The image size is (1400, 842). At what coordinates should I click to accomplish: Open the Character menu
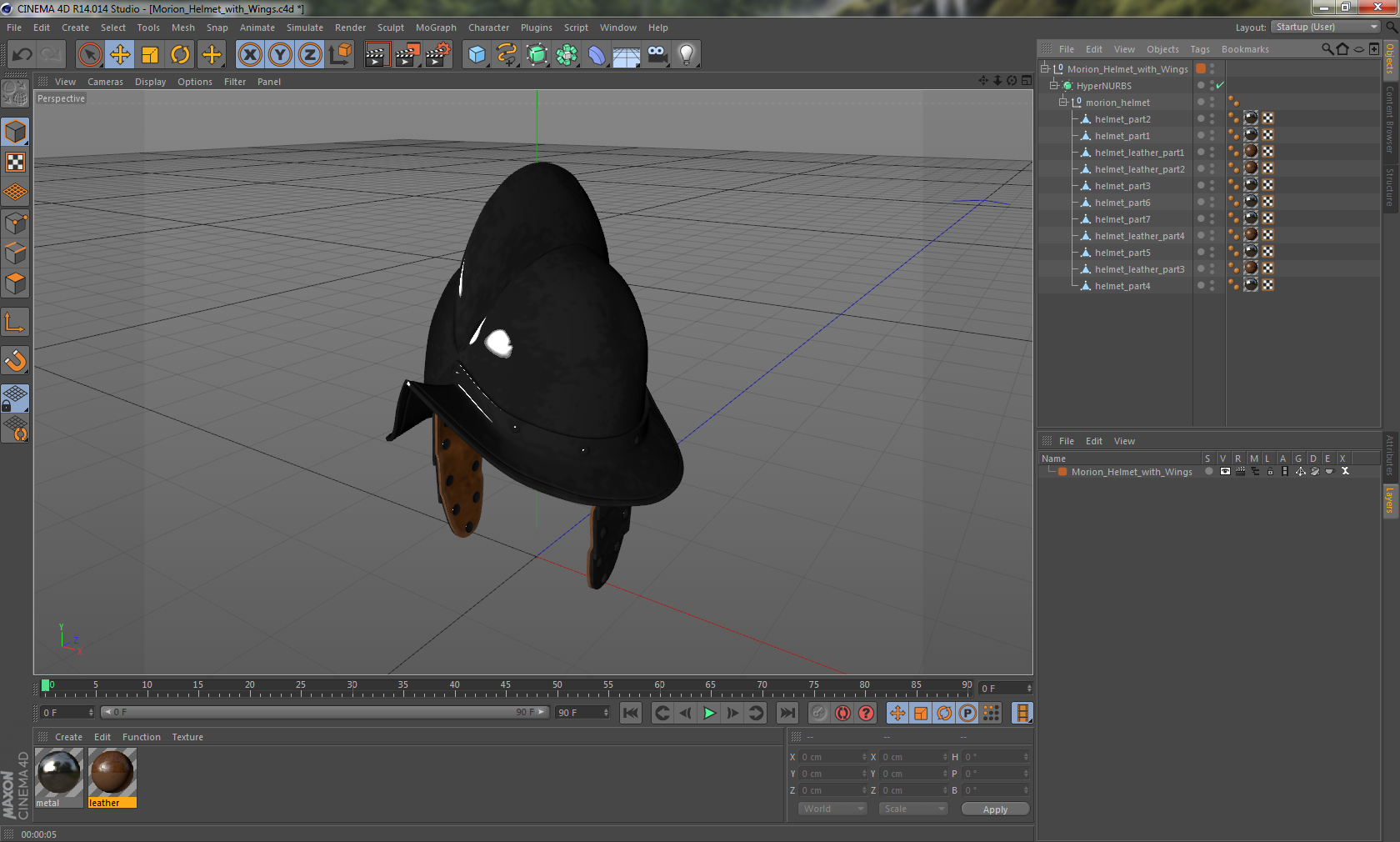click(488, 28)
